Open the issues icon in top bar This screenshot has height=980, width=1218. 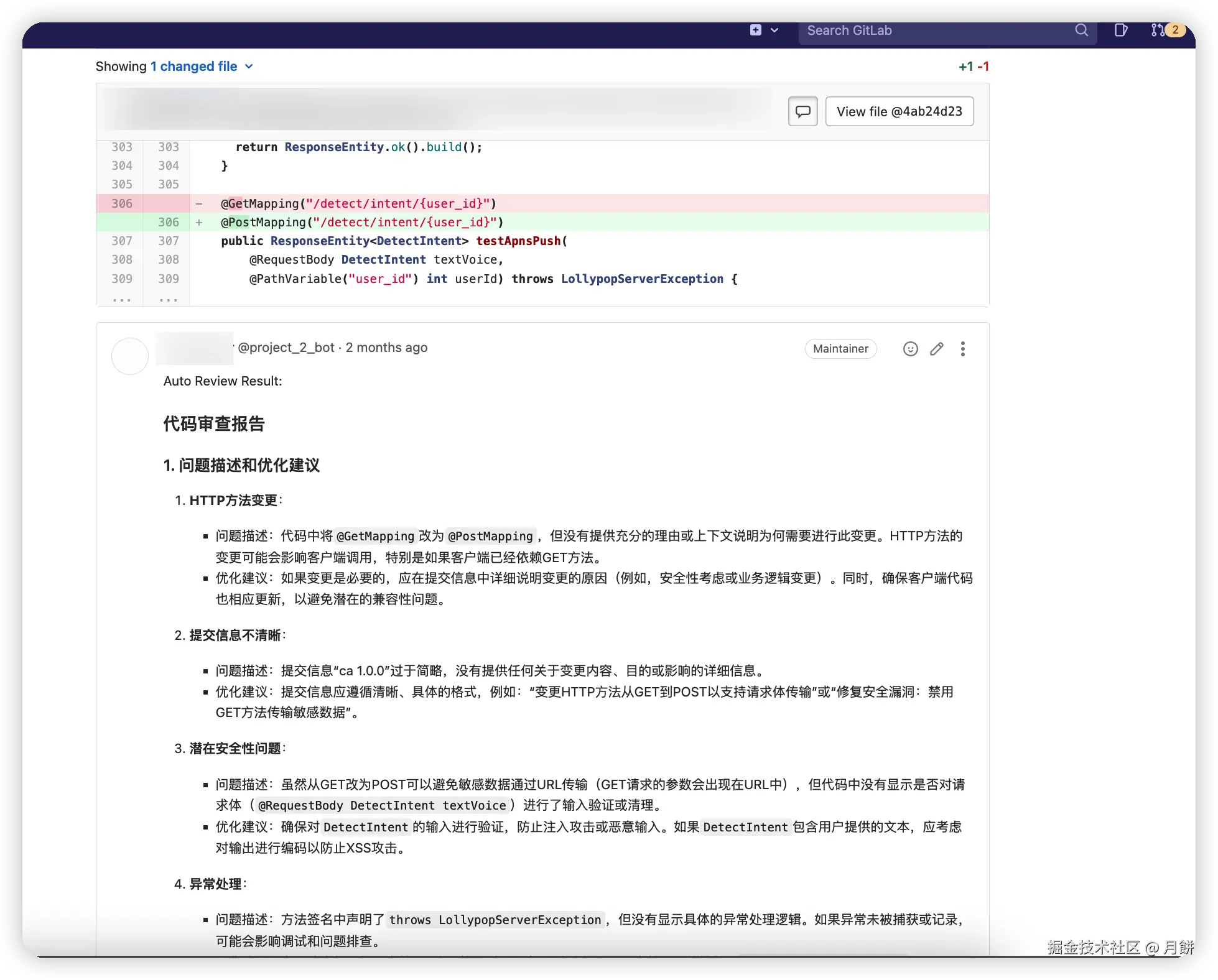(1120, 30)
